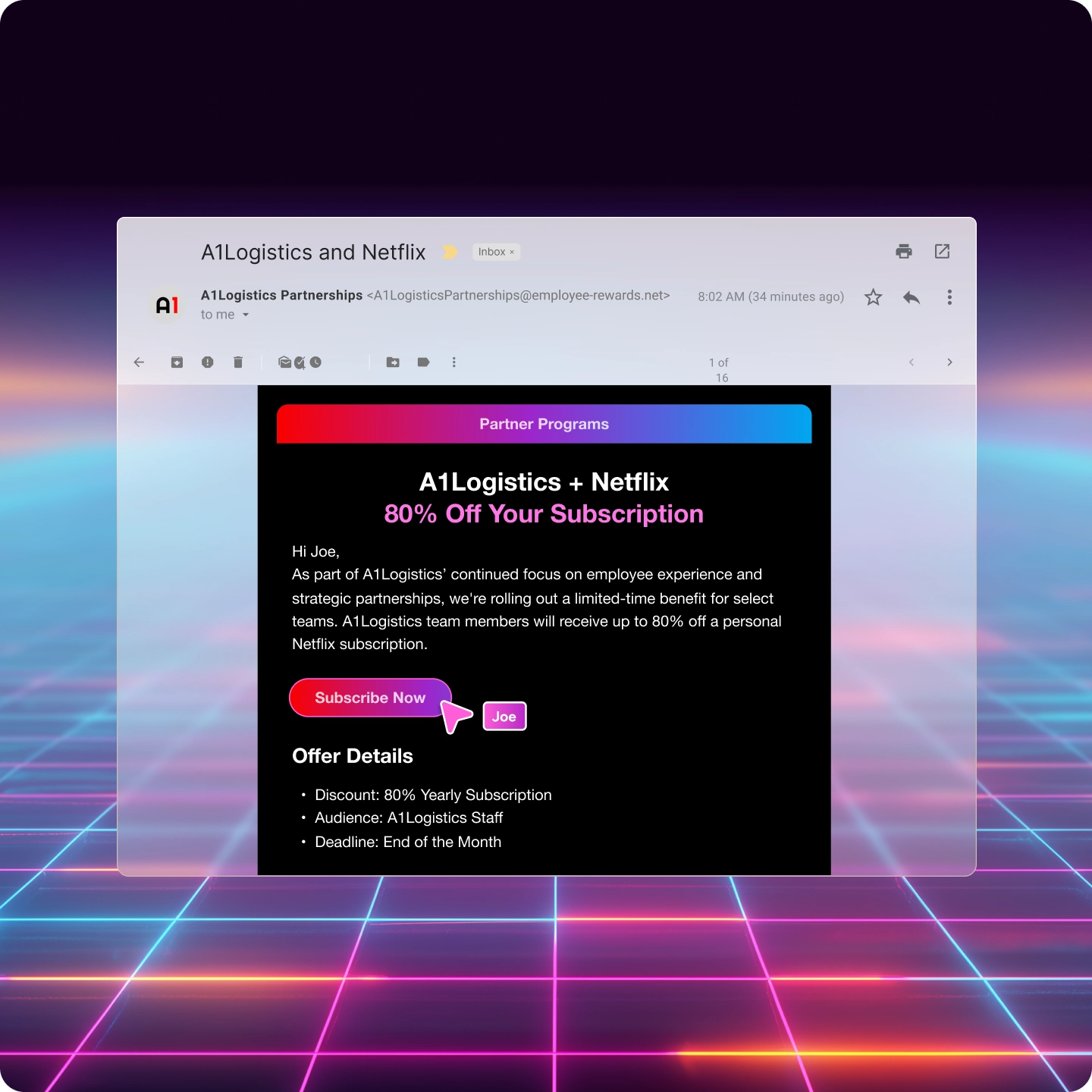Screen dimensions: 1092x1092
Task: Click the 'Offer Details' heading
Action: point(353,756)
